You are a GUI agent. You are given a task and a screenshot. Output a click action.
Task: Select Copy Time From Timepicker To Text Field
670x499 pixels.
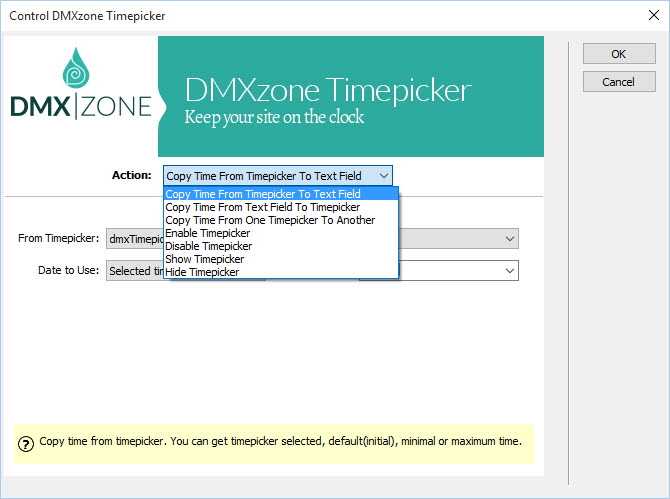(x=281, y=194)
